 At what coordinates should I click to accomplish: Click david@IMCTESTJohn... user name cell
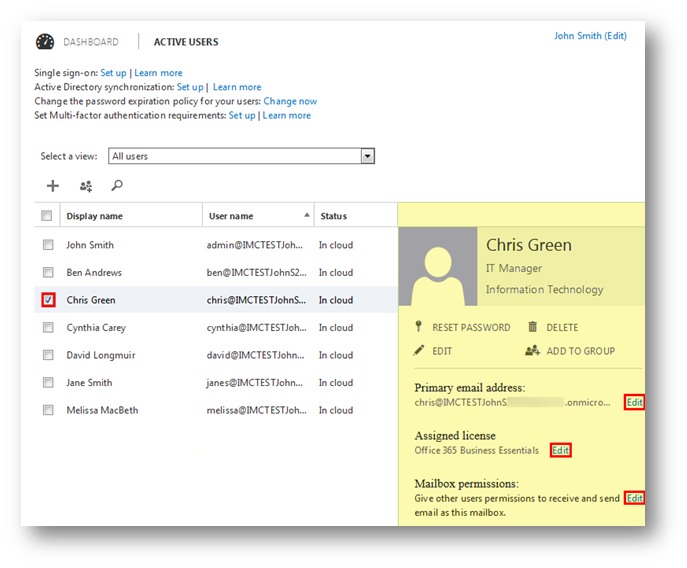255,355
